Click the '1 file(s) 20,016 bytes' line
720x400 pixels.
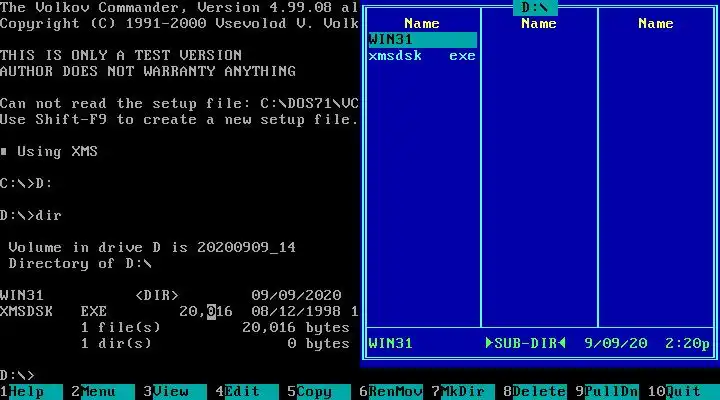215,327
